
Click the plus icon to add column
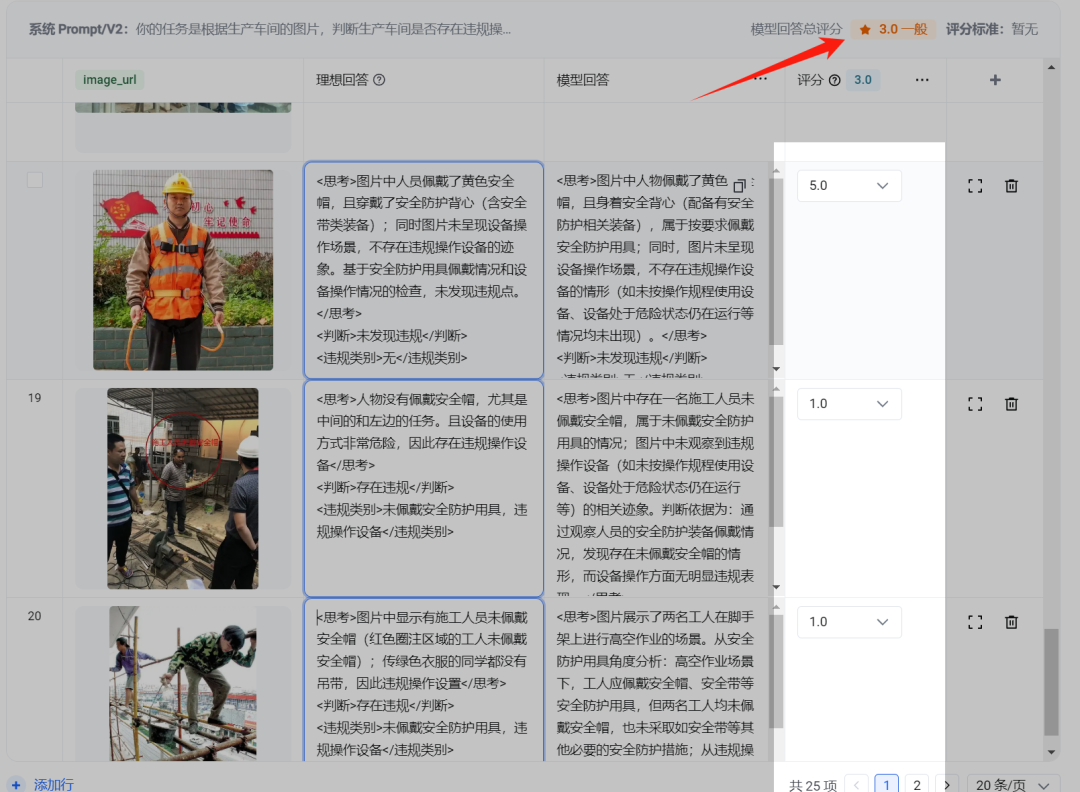point(995,80)
